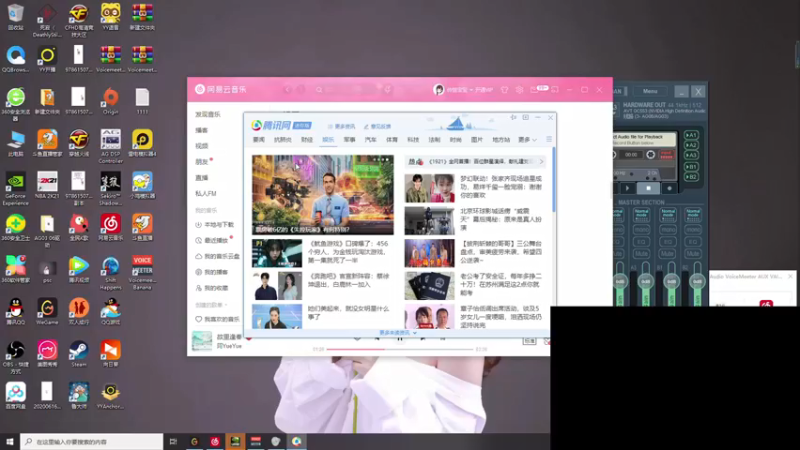Toggle the A2 bus output in Voicemeeter

pos(691,145)
